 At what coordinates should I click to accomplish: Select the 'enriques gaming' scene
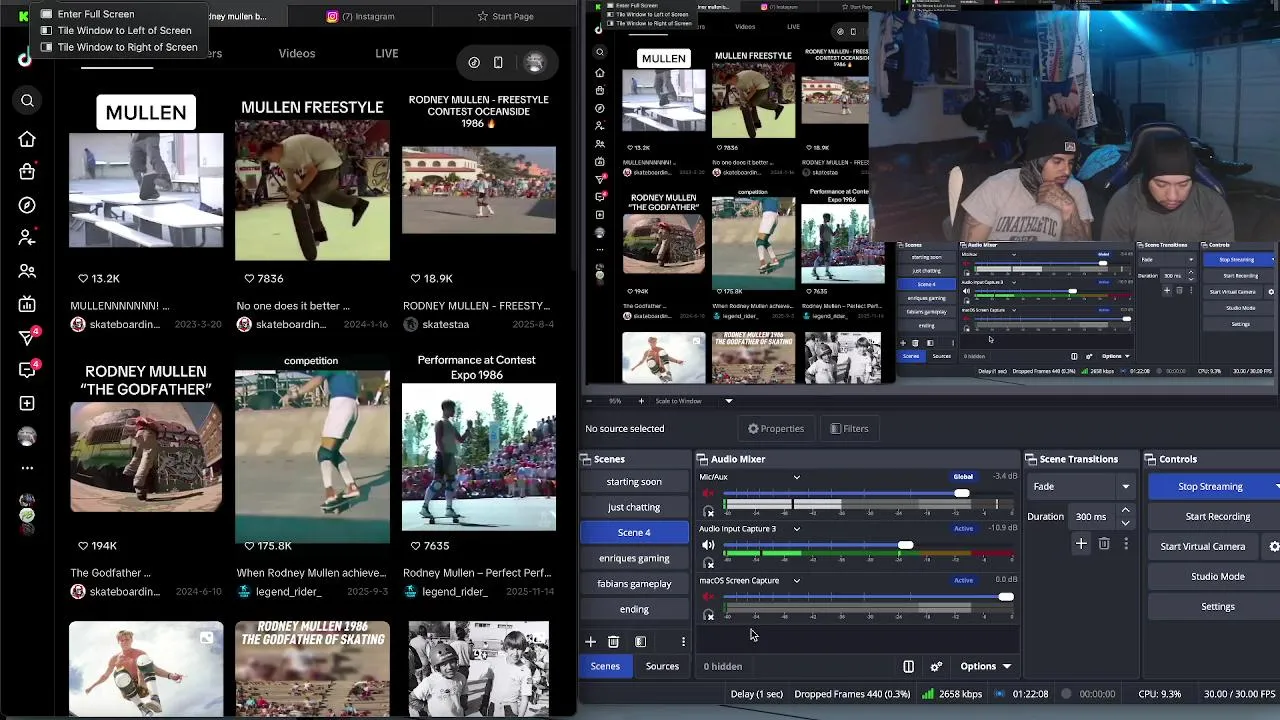[x=634, y=558]
